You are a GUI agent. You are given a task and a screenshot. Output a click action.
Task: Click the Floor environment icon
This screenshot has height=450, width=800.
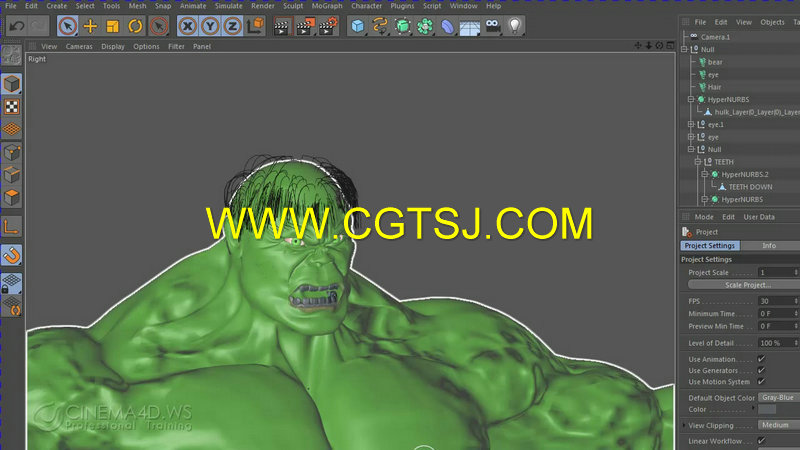tap(469, 27)
